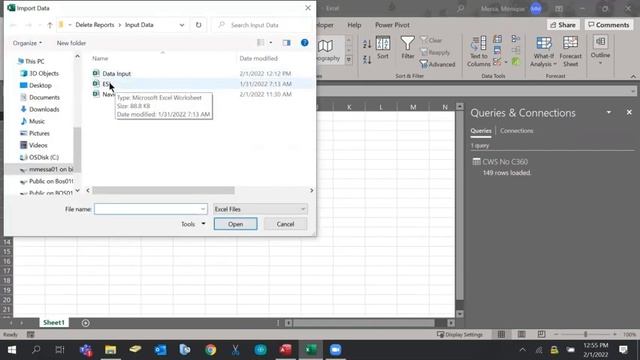Click the file list horizontal scrollbar

coord(163,191)
